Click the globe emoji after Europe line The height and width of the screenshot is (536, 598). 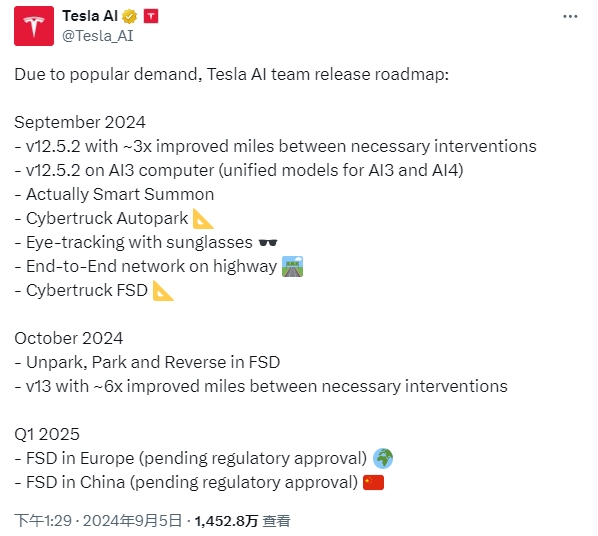point(383,458)
